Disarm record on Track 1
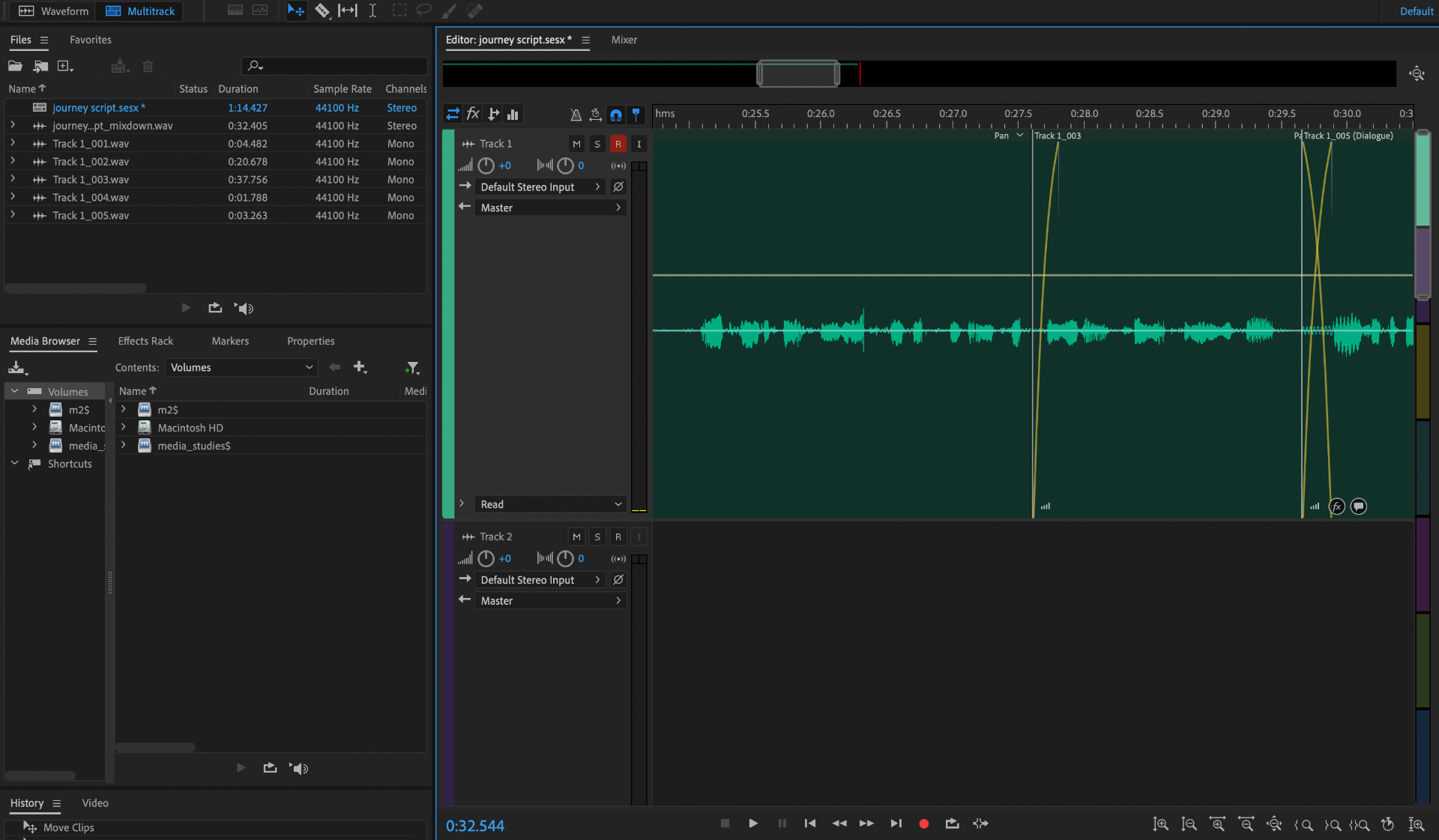The width and height of the screenshot is (1439, 840). pyautogui.click(x=618, y=144)
